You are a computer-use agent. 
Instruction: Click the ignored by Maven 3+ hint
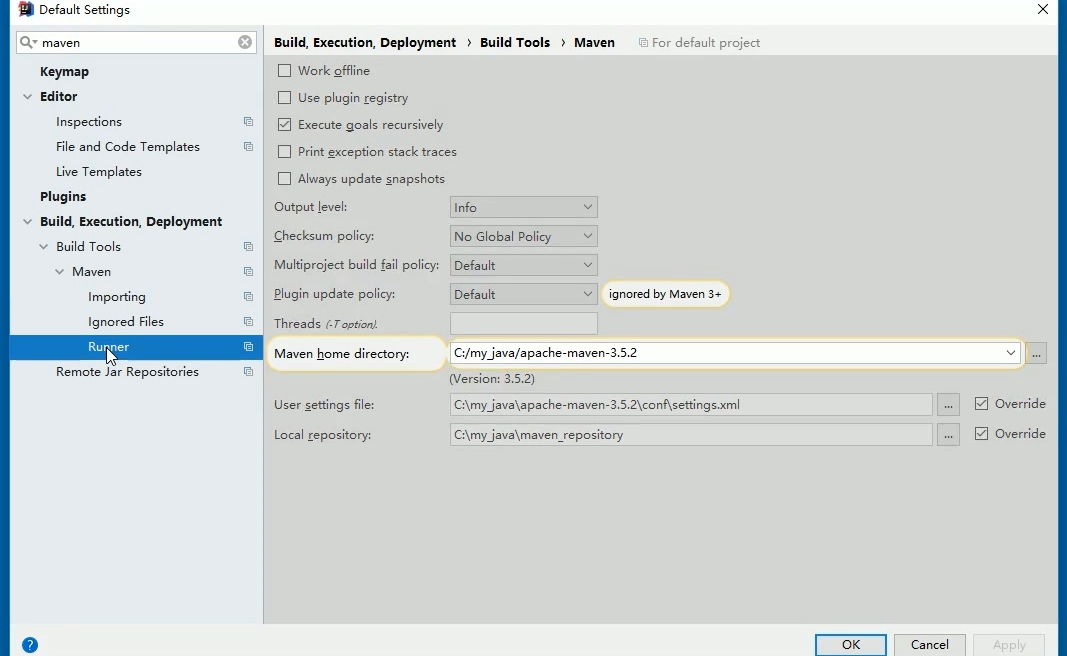(x=665, y=294)
